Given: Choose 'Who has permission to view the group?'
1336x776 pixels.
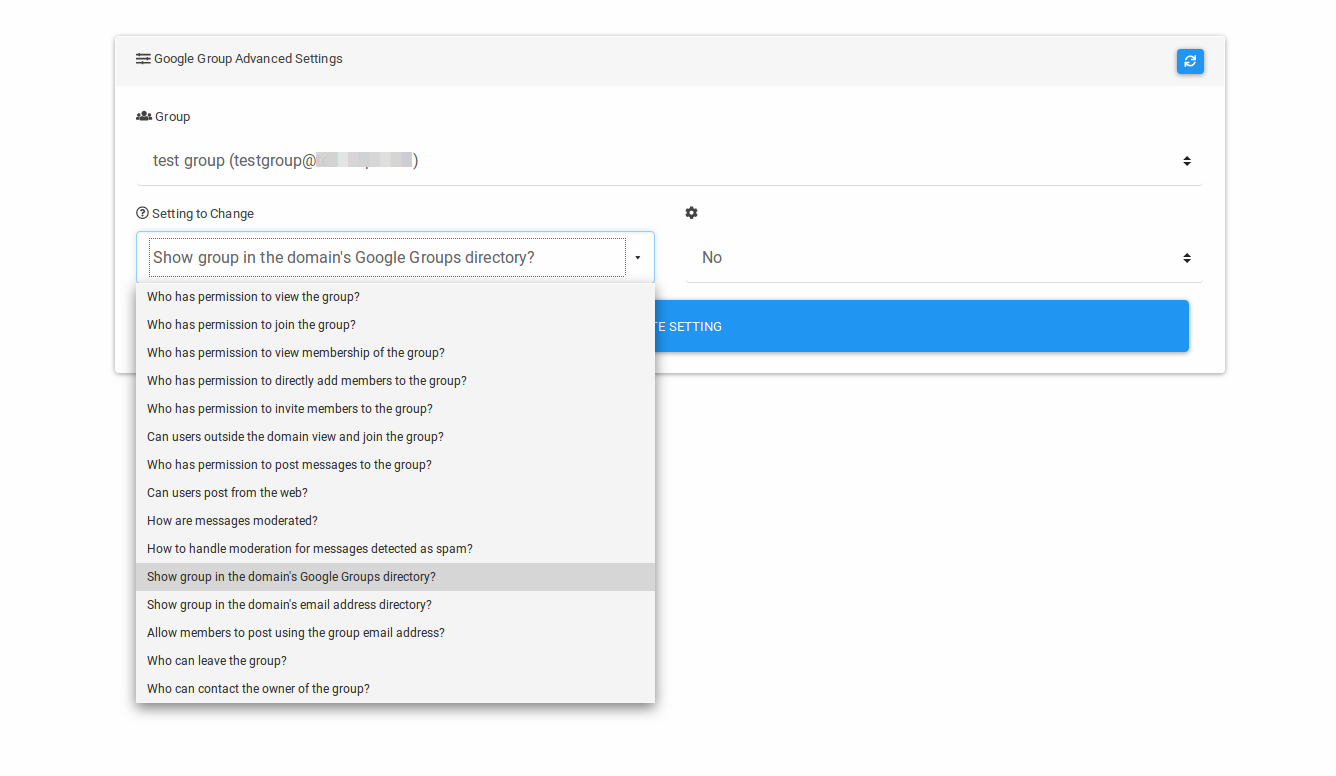Looking at the screenshot, I should click(395, 297).
